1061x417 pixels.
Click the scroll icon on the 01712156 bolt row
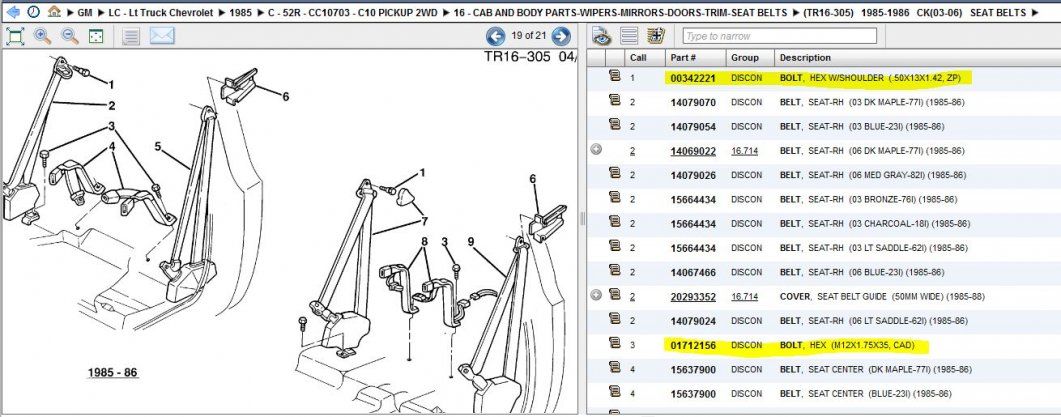614,344
